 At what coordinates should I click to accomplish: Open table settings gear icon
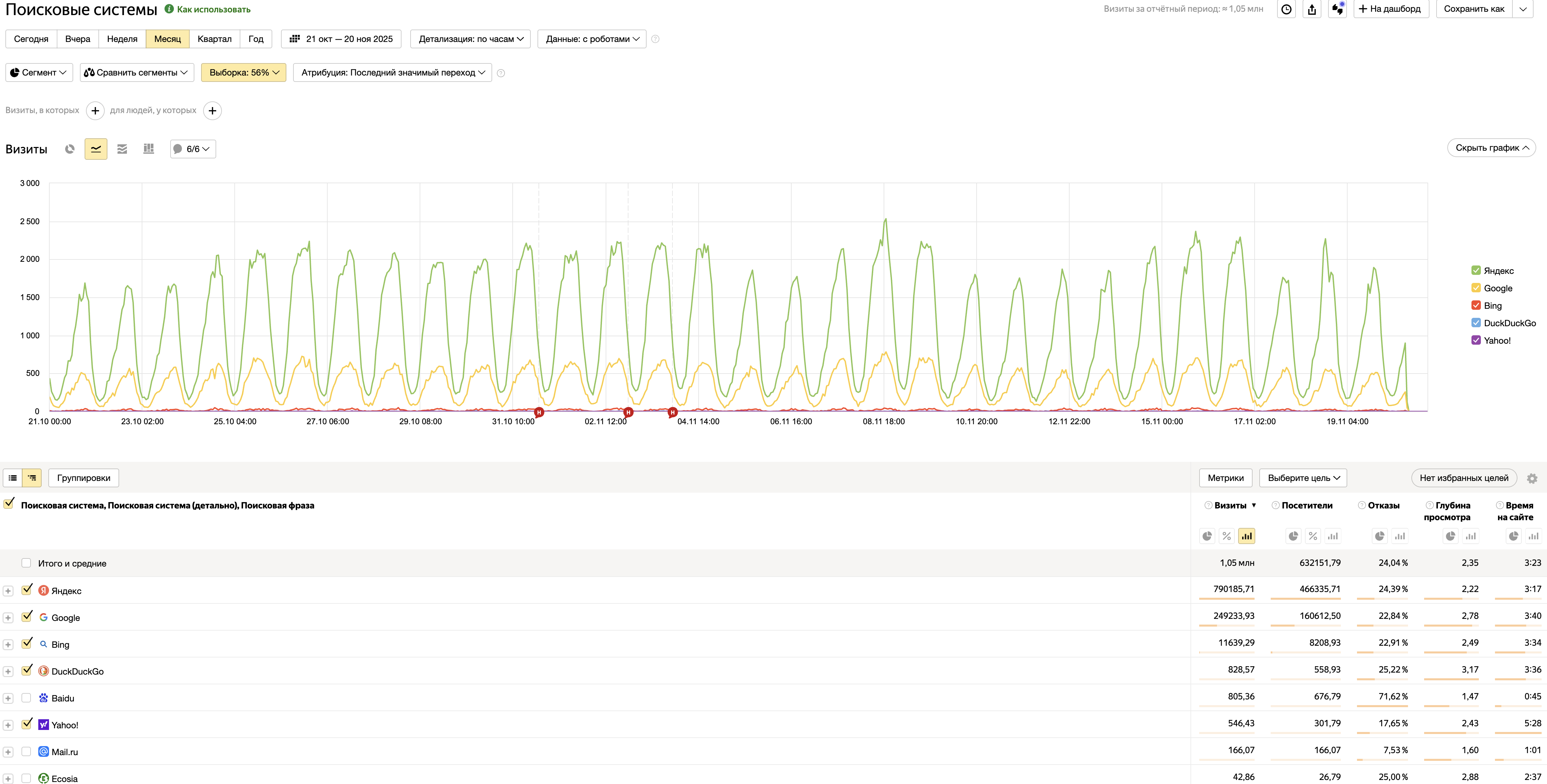[1532, 479]
